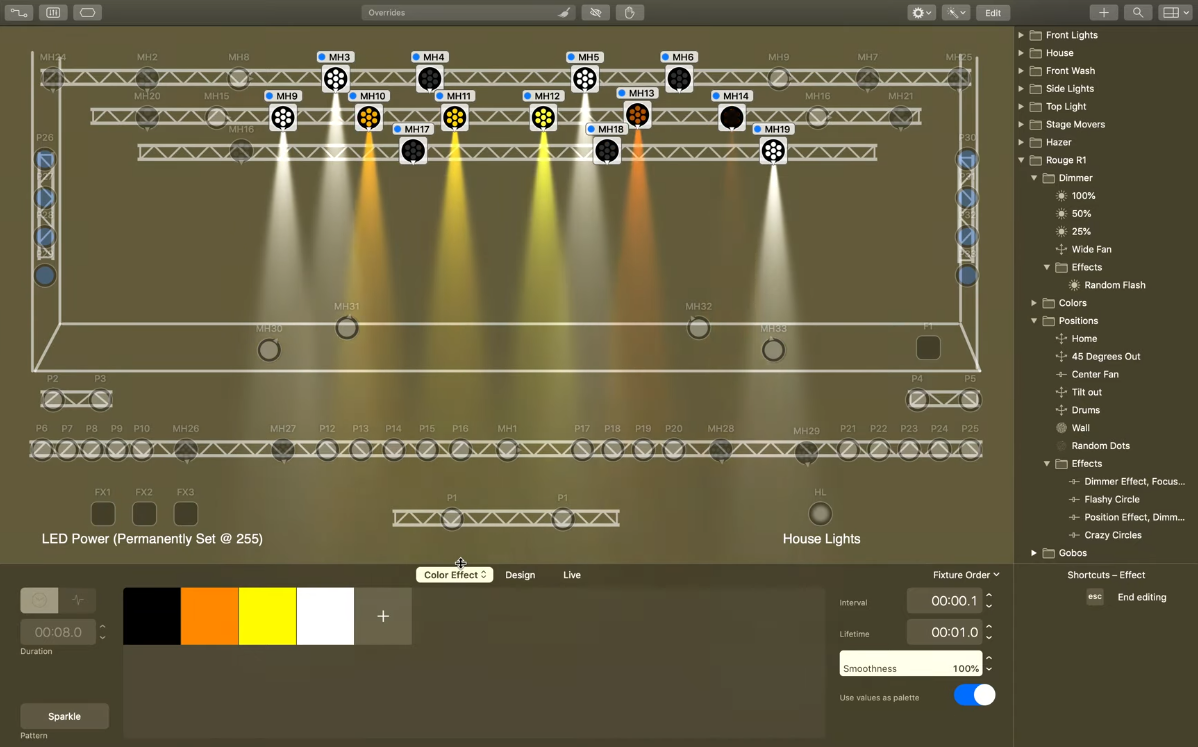
Task: Expand the Front Lights folder
Action: (x=1021, y=35)
